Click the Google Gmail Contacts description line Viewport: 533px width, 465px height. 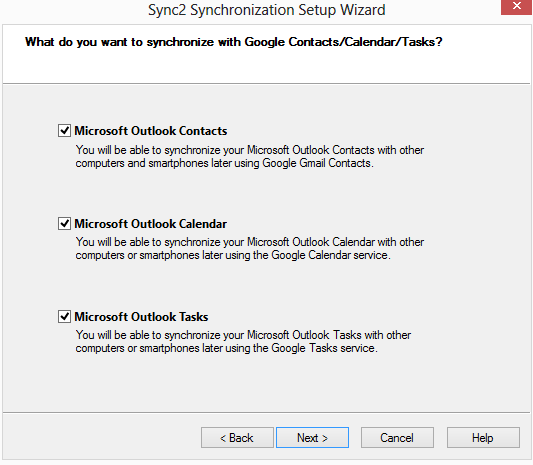point(224,163)
